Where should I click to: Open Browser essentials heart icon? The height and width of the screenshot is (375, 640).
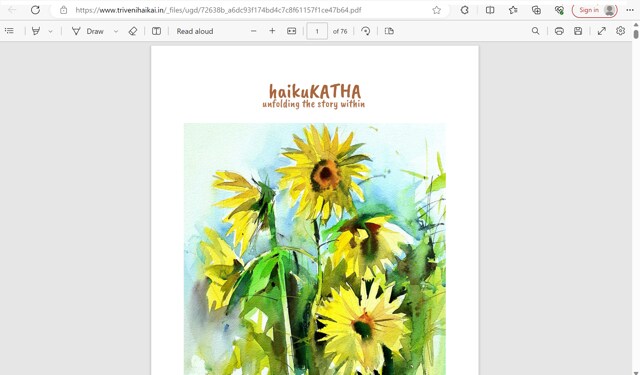[x=559, y=10]
